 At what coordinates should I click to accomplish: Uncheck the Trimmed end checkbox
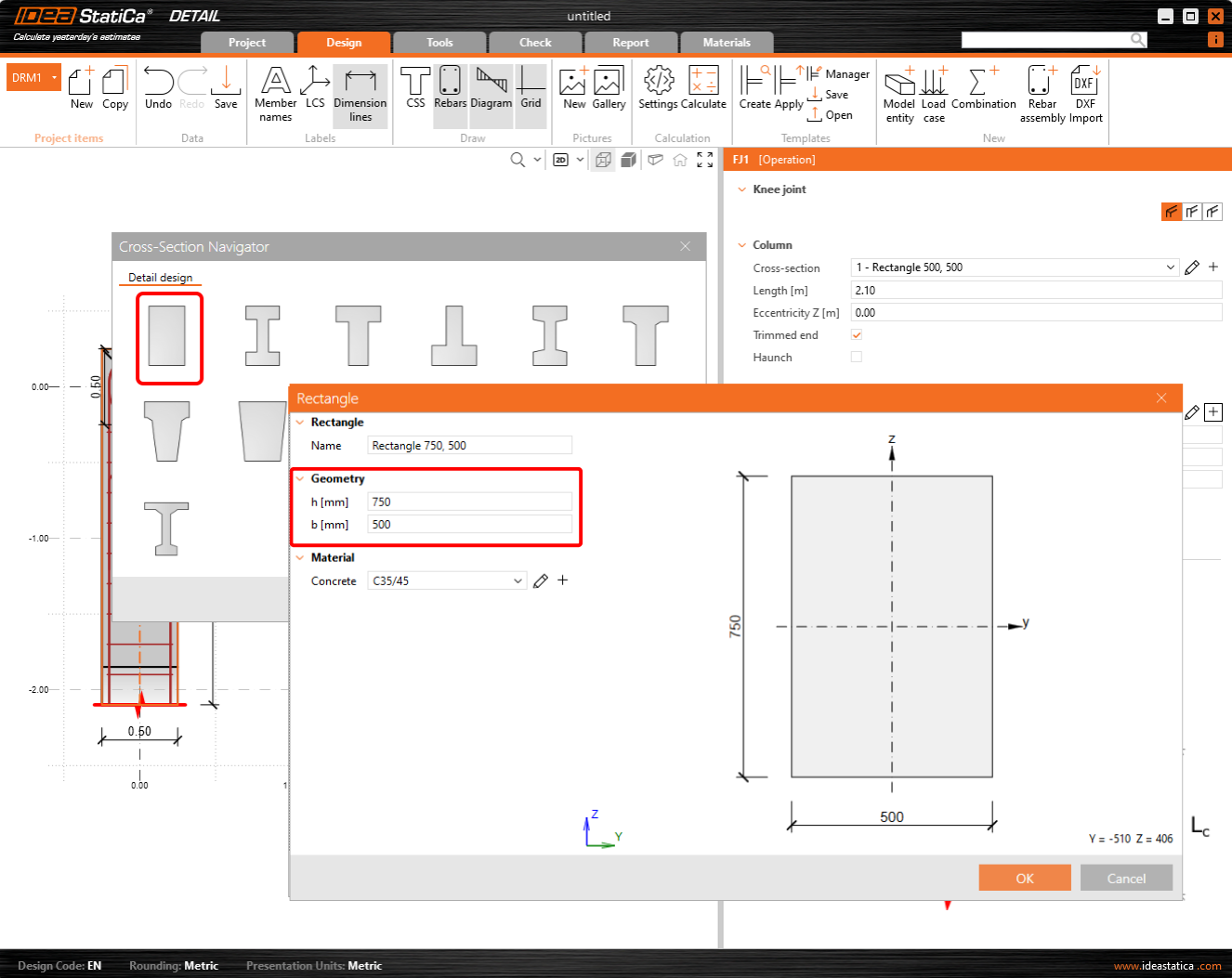[x=857, y=335]
